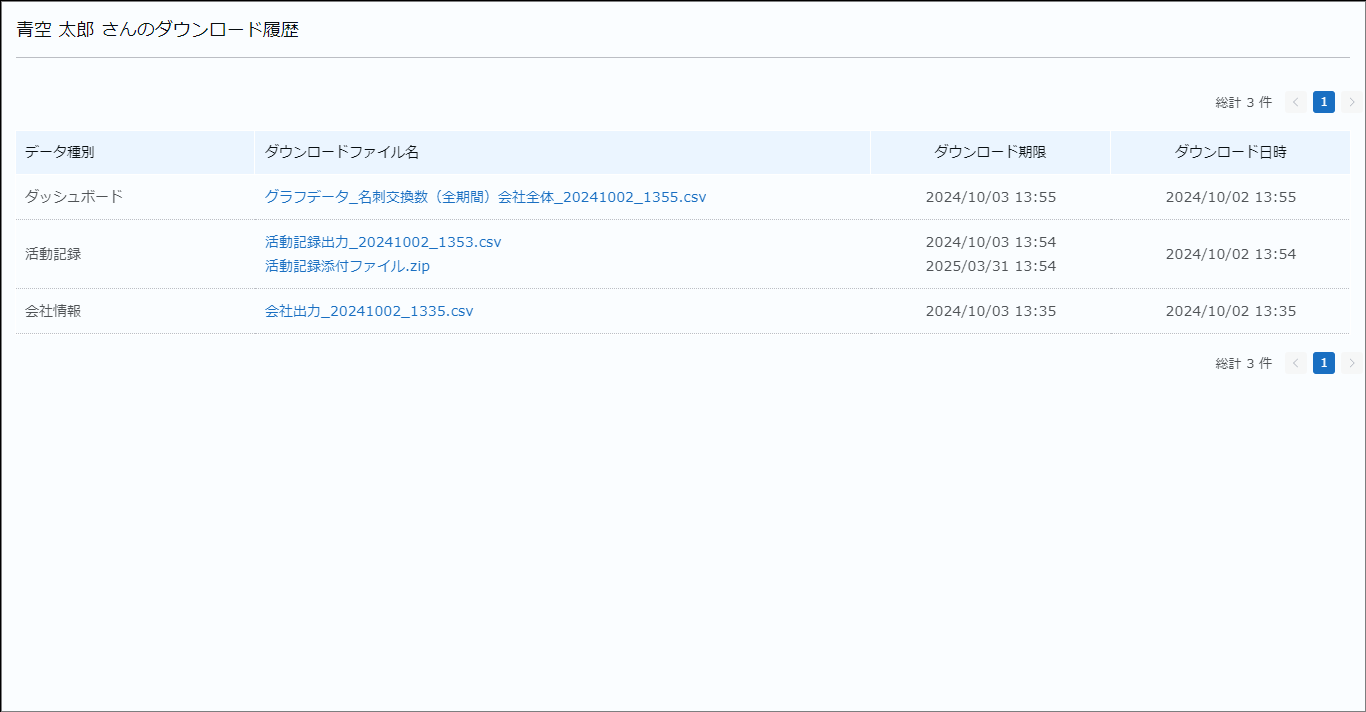Viewport: 1366px width, 712px height.
Task: Select the 会社情報 data type cell
Action: [x=53, y=311]
